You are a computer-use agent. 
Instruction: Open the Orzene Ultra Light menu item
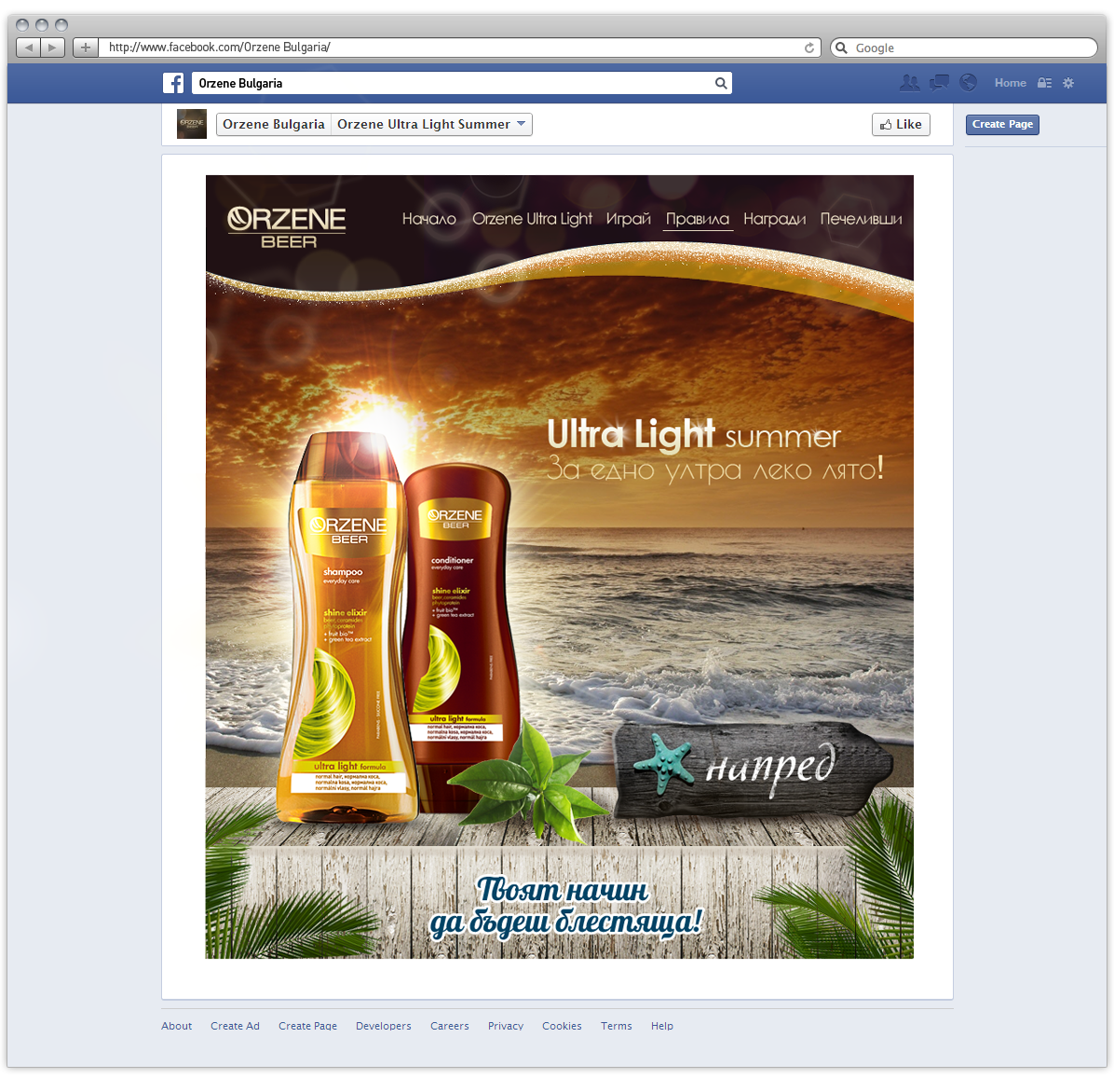pos(532,219)
